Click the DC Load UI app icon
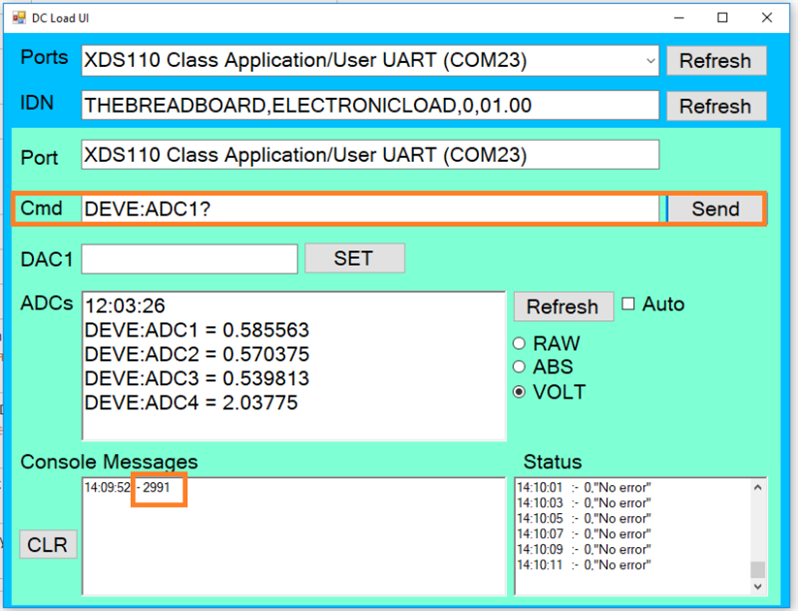 (18, 17)
